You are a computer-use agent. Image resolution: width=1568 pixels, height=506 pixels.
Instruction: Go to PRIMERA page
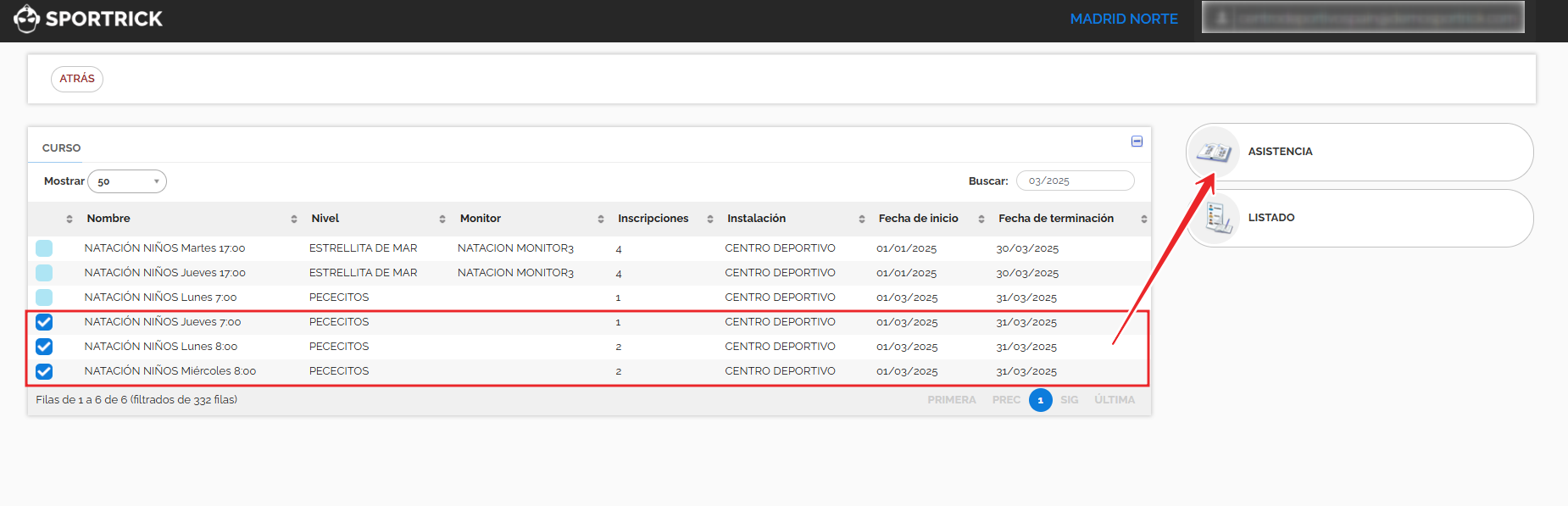click(952, 400)
